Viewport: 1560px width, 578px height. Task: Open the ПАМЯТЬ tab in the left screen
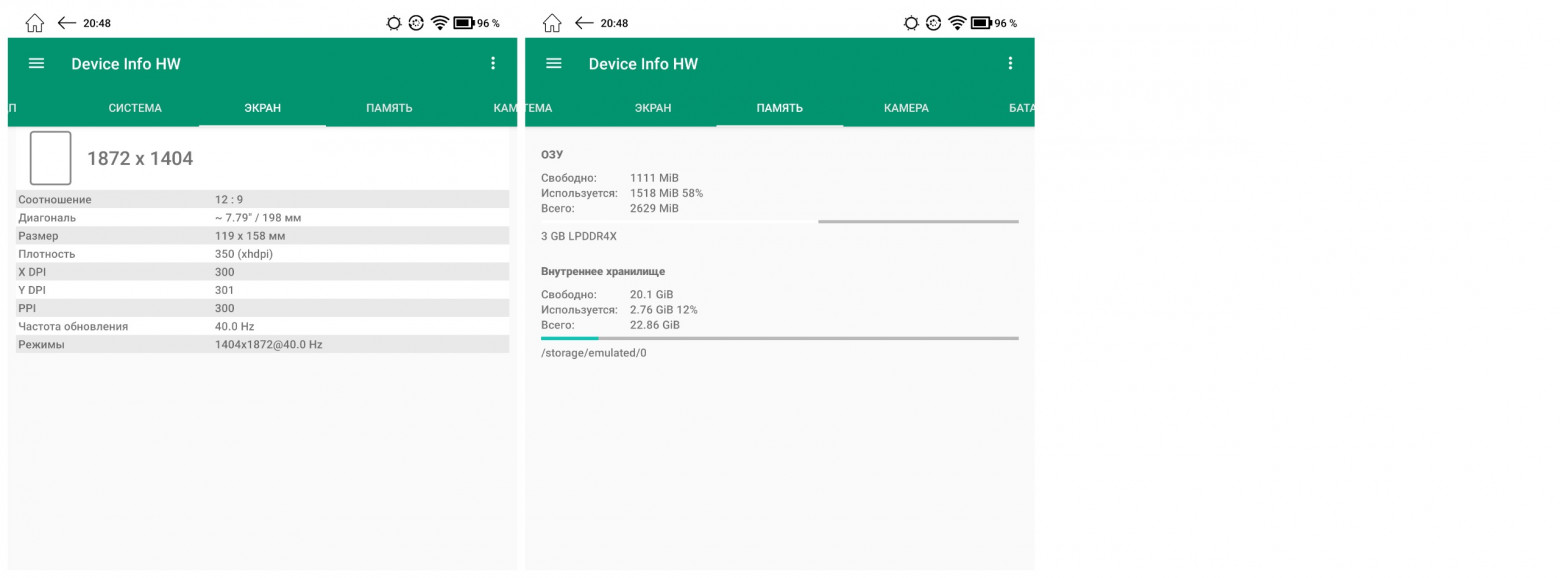tap(389, 108)
